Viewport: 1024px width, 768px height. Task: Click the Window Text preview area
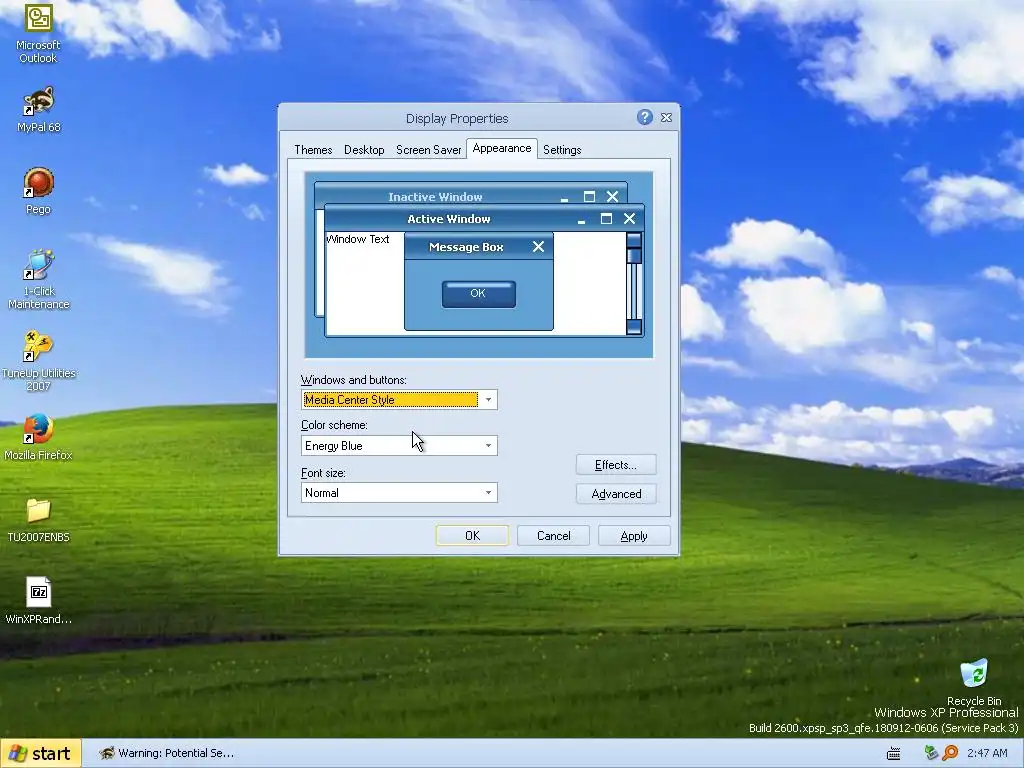point(358,239)
